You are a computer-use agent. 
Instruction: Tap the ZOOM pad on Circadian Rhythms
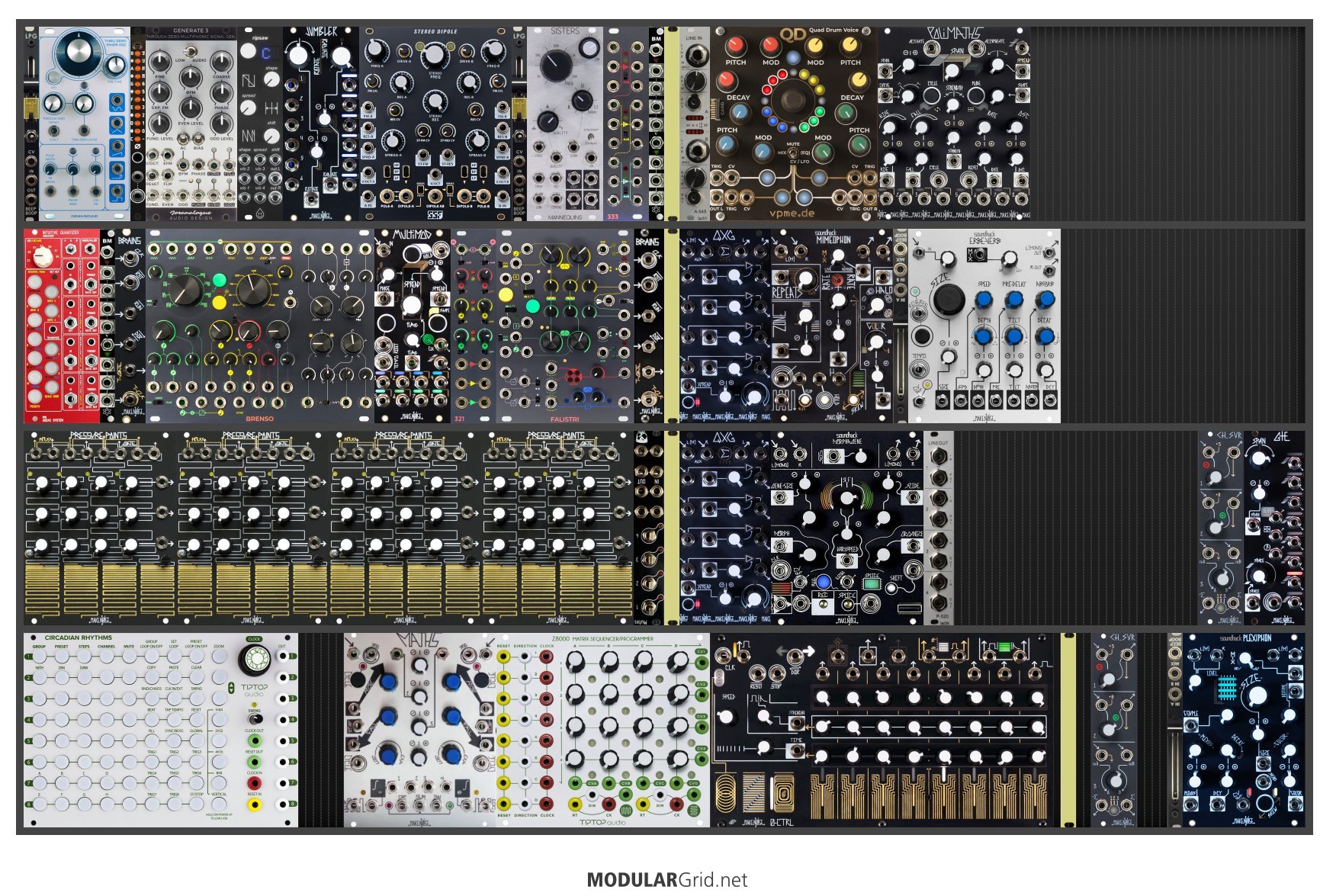[220, 657]
